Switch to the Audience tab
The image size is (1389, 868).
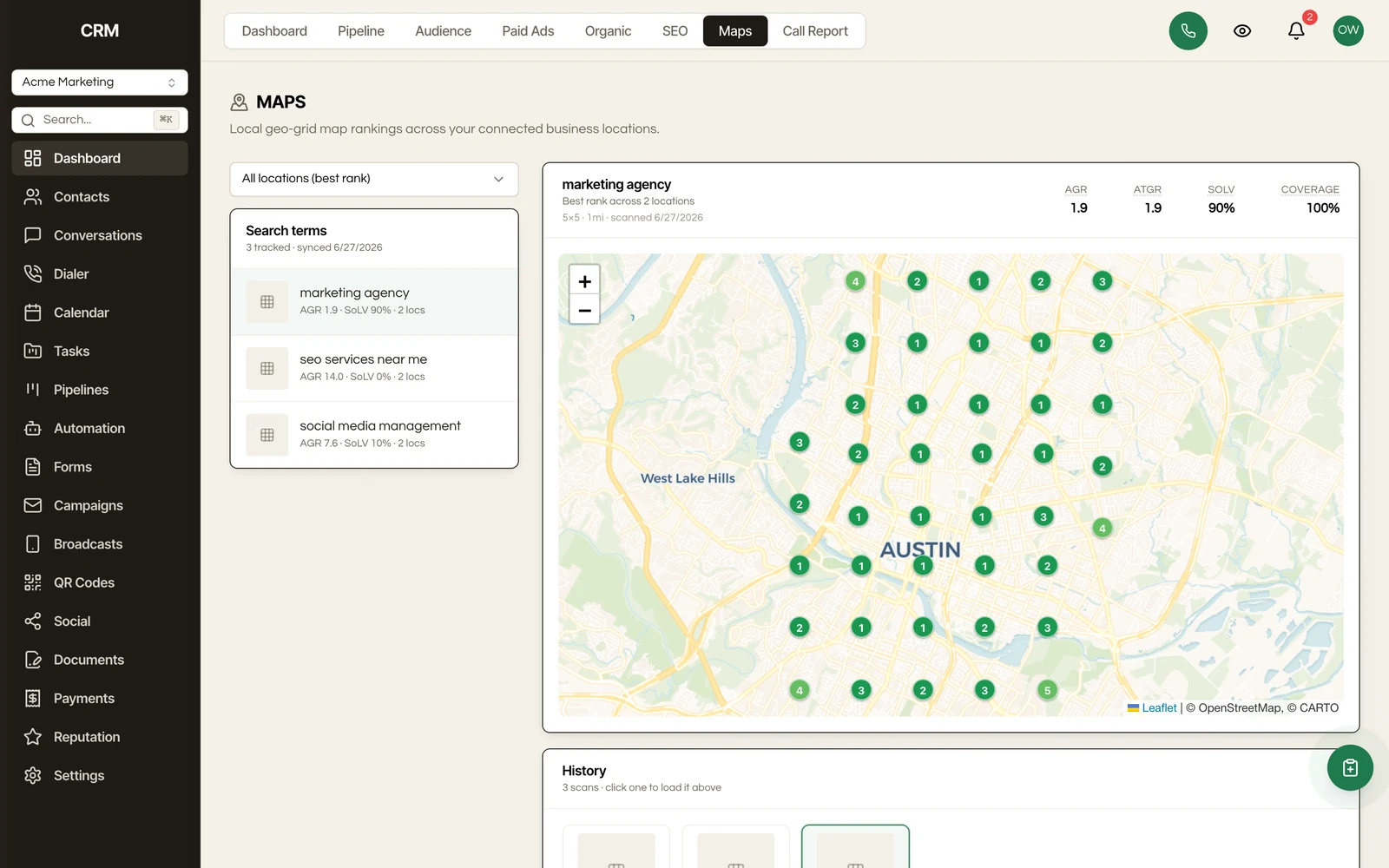443,31
